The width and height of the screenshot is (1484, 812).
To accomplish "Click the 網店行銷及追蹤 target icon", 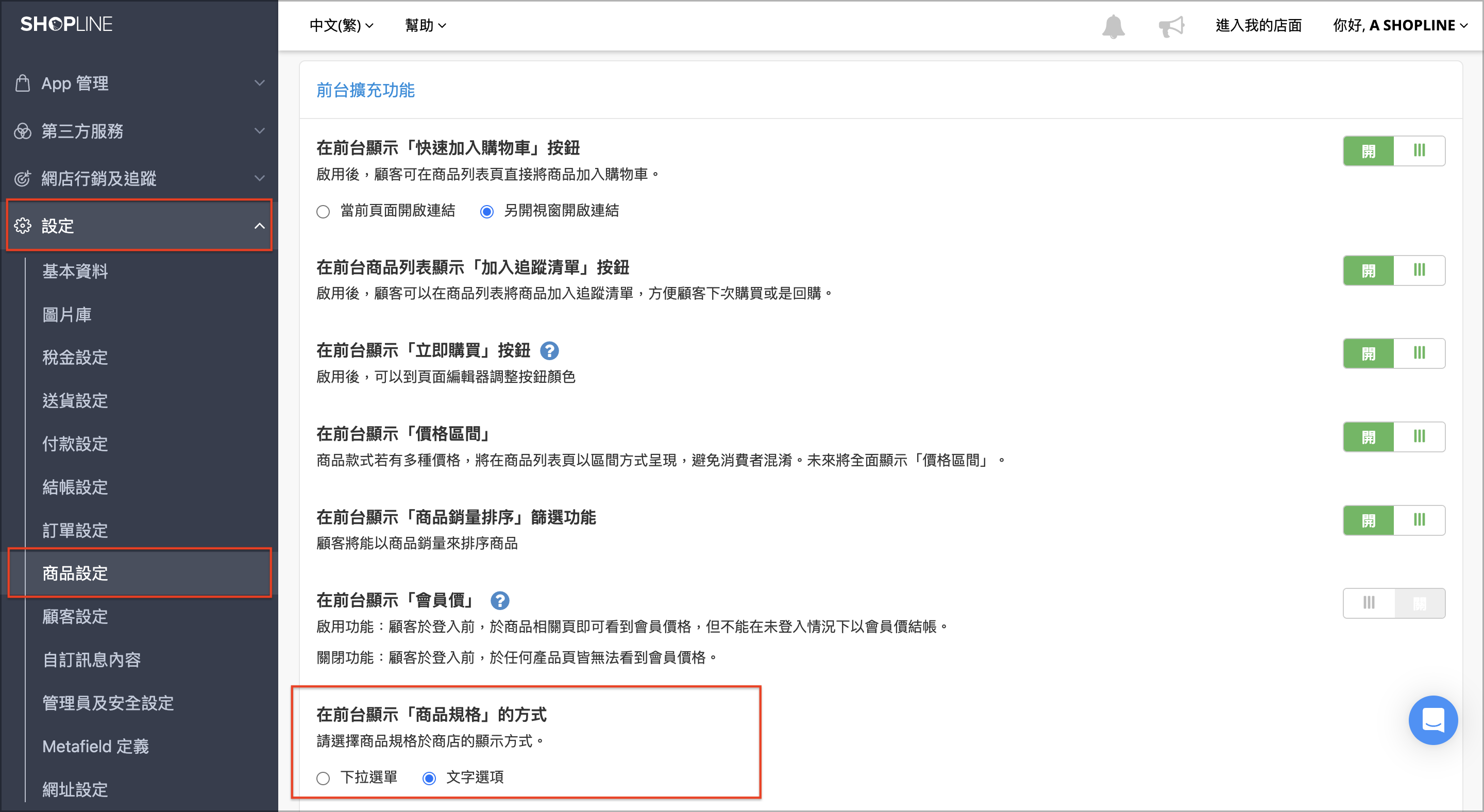I will (23, 178).
